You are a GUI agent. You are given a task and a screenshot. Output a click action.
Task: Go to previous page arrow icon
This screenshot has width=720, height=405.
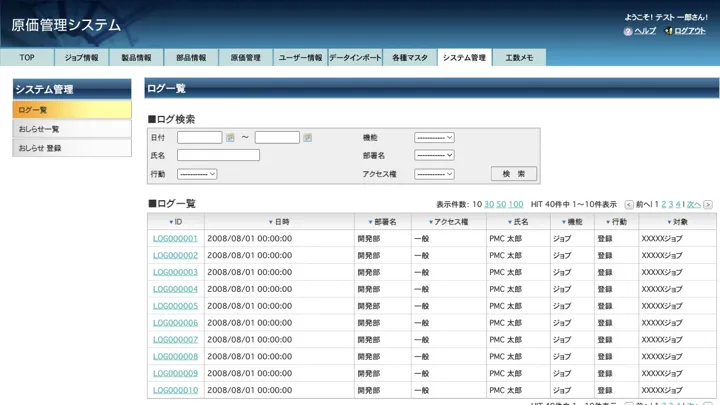pos(629,205)
